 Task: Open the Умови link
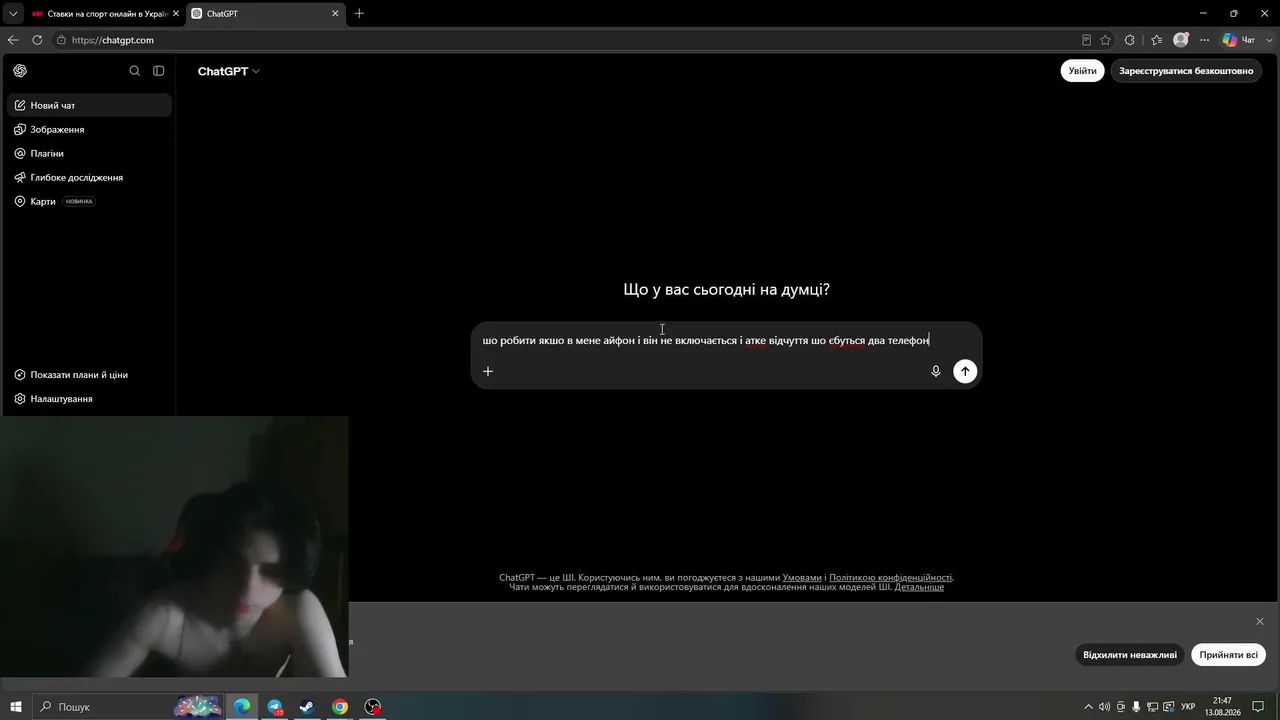click(802, 578)
